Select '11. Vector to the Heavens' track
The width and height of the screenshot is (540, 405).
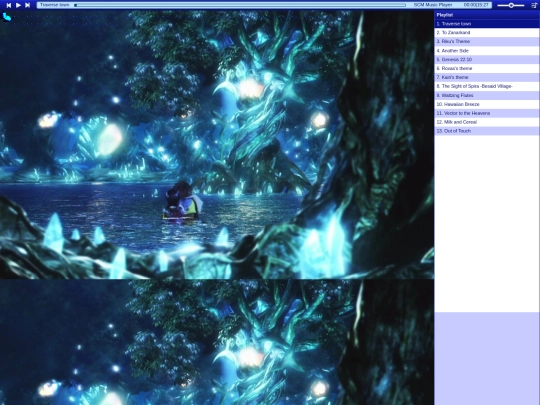point(487,113)
